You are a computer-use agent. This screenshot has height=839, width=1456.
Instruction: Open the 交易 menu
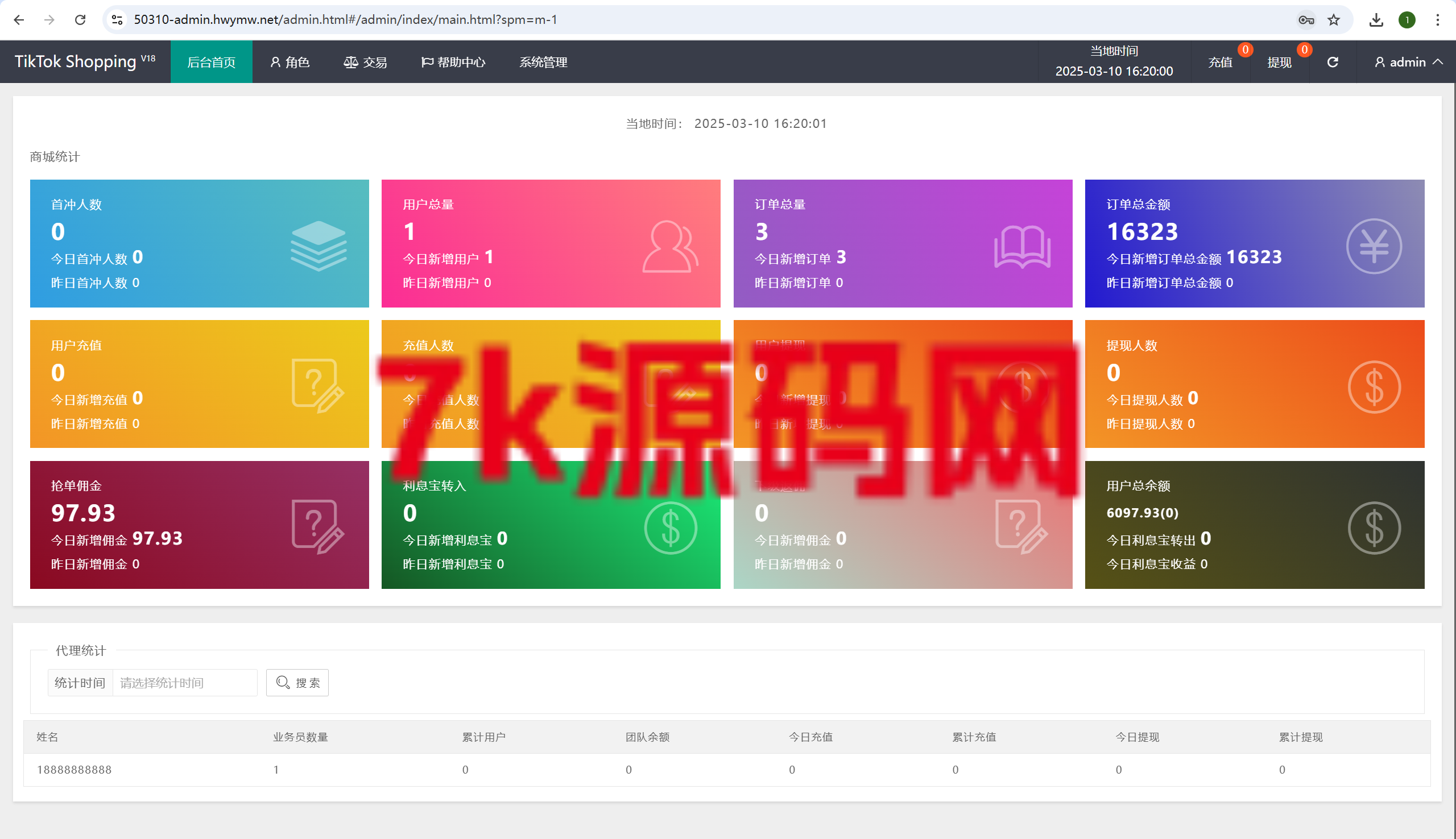click(x=366, y=62)
